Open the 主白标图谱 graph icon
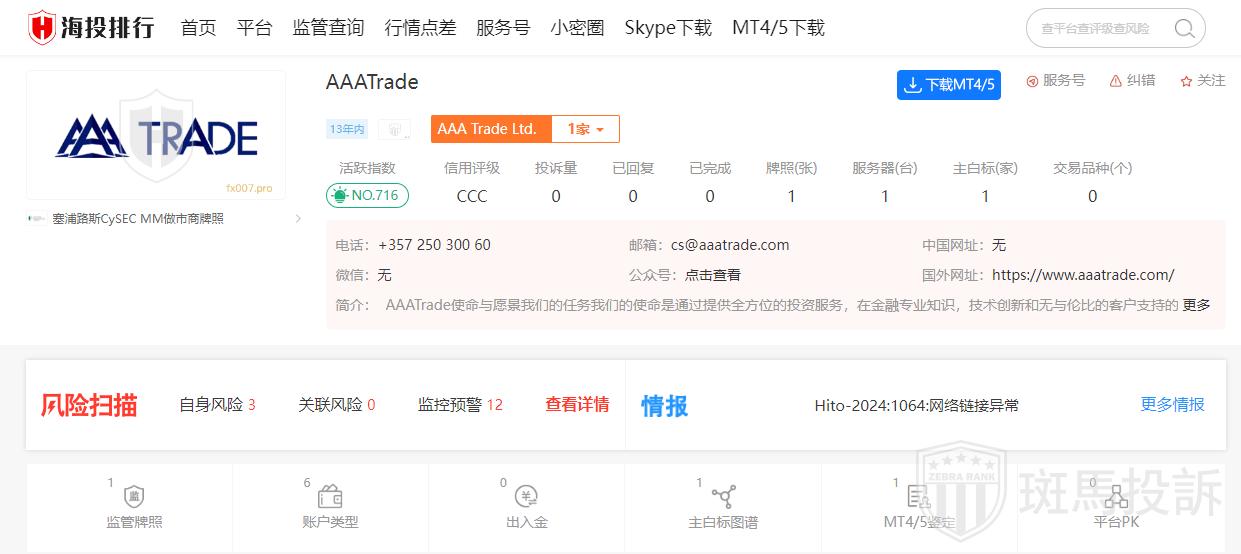1241x554 pixels. (x=723, y=497)
